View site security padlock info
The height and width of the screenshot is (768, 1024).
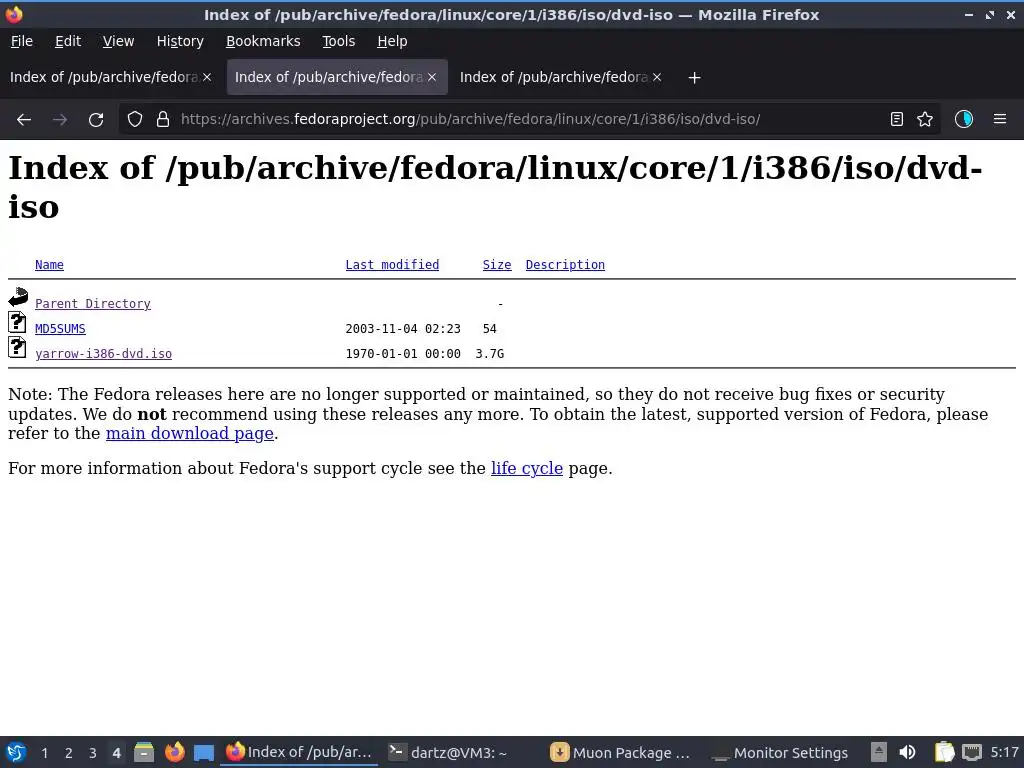tap(163, 120)
